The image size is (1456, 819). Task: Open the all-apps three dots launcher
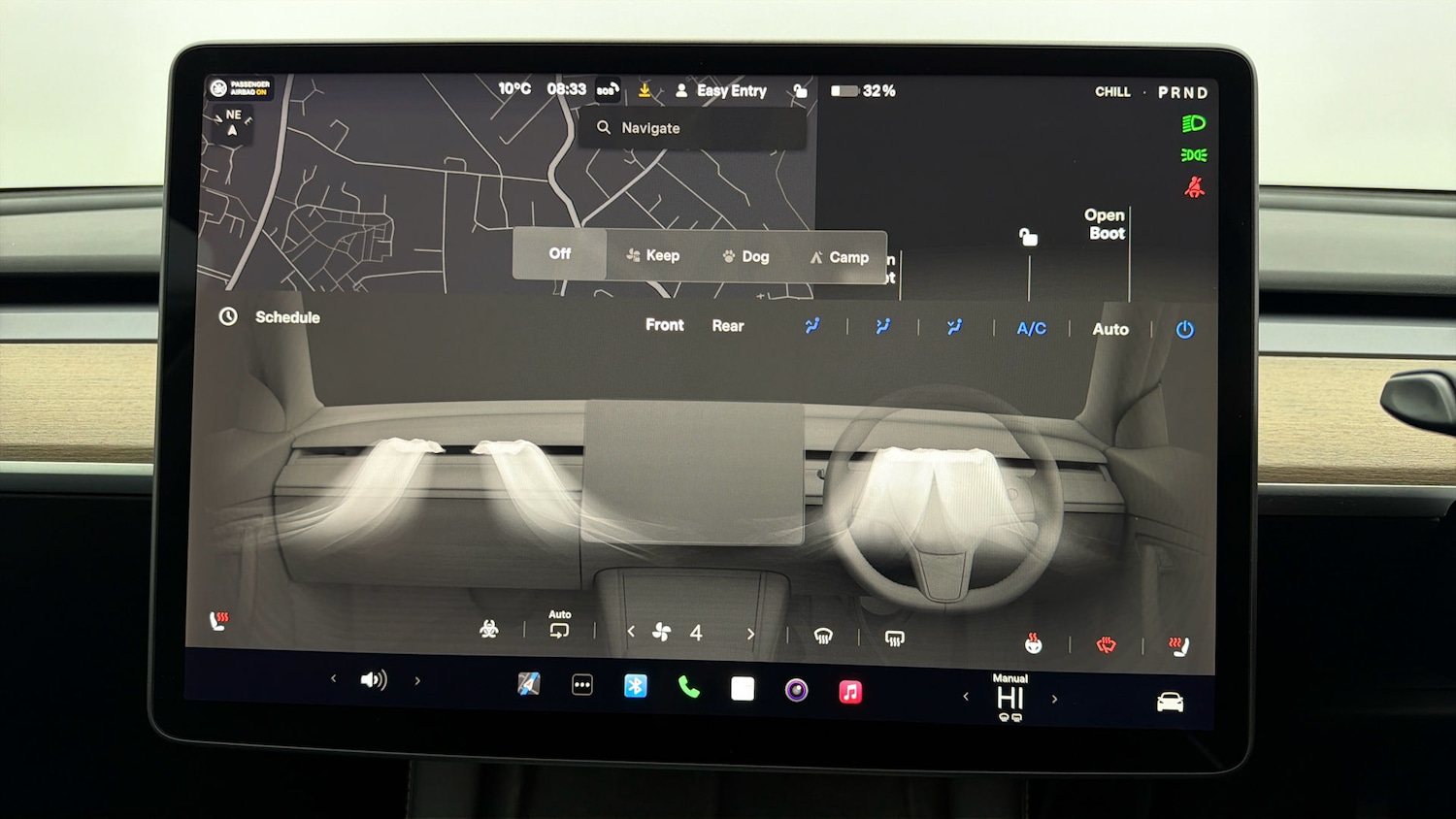click(x=582, y=685)
